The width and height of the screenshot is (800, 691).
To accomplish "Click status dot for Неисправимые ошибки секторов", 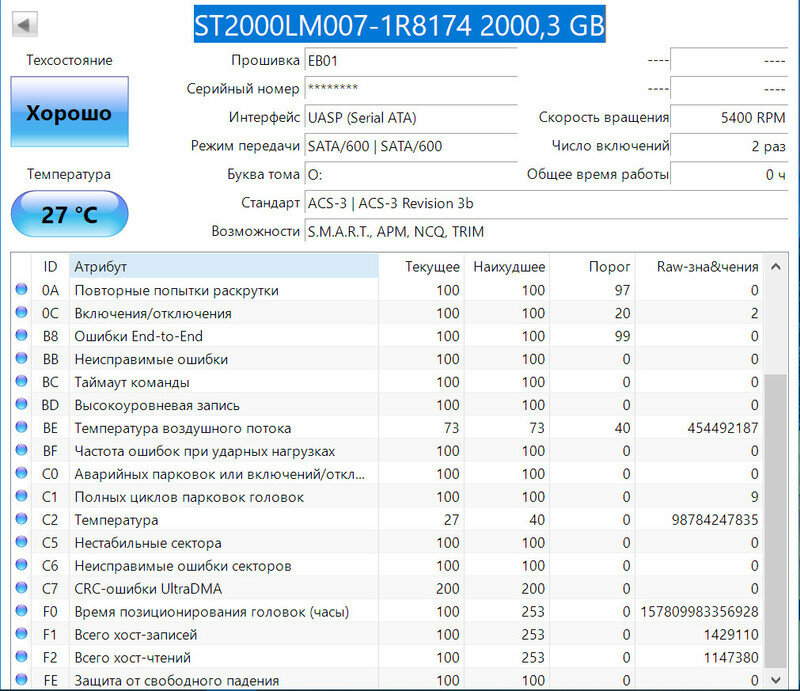I will point(21,565).
